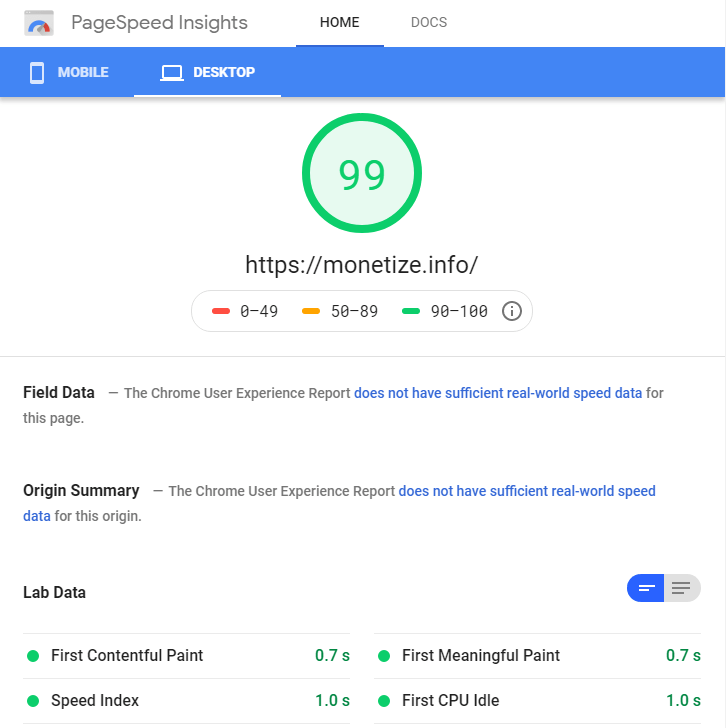Open the score range info icon
The height and width of the screenshot is (728, 726).
coord(512,311)
